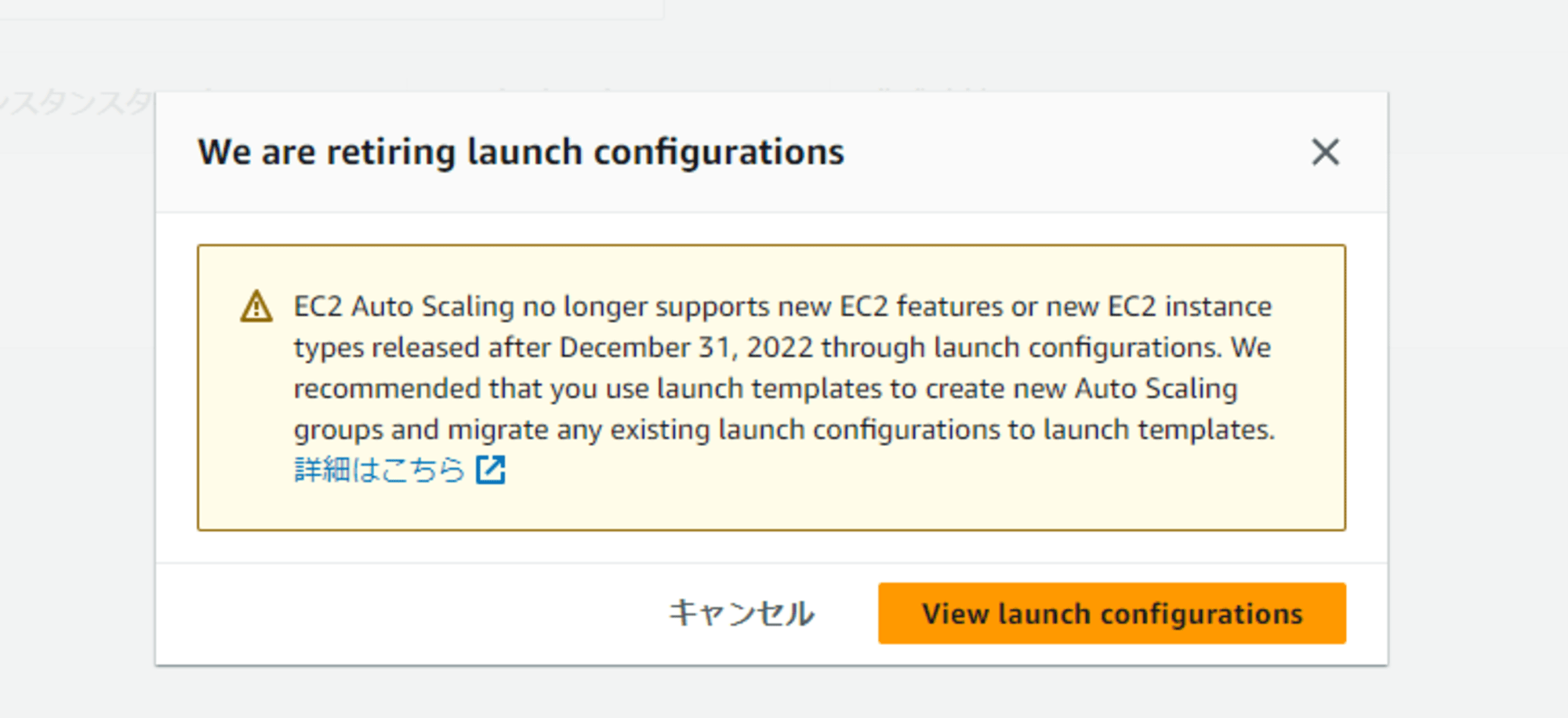This screenshot has width=1568, height=718.
Task: Open the external link icon beside 詳細はこちら
Action: [x=491, y=470]
